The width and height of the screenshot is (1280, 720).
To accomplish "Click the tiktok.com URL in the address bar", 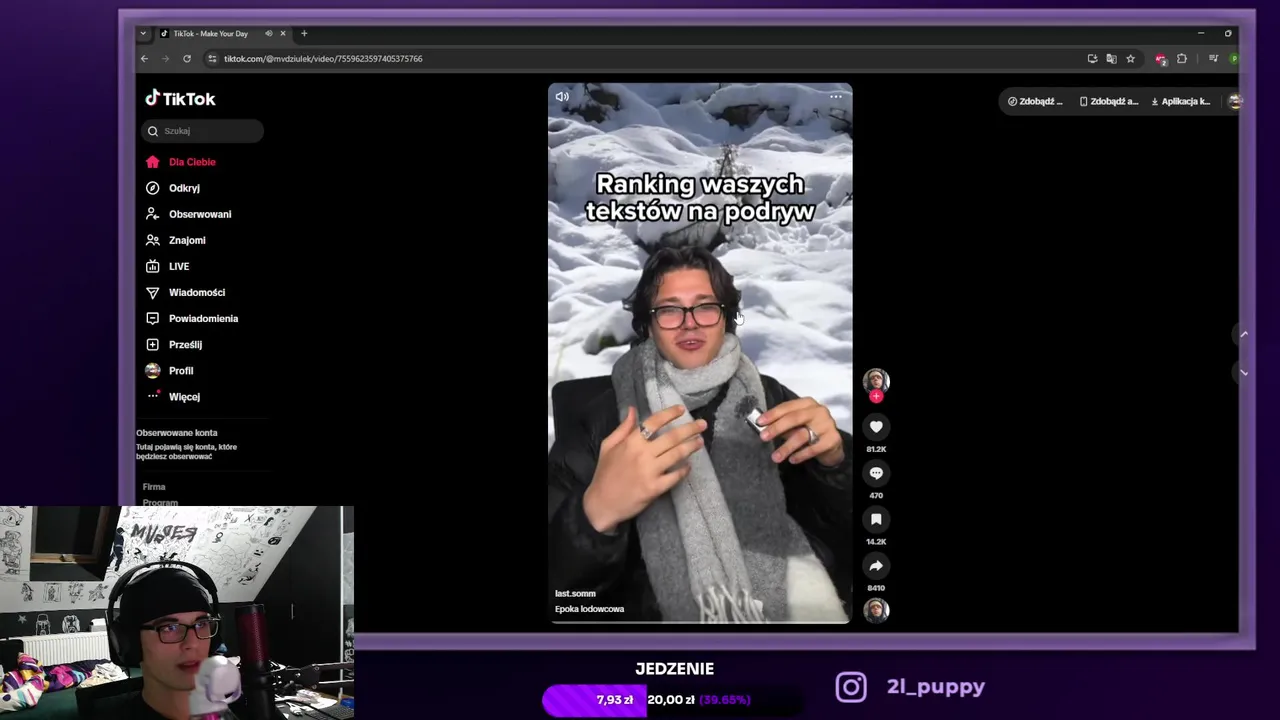I will (x=323, y=59).
